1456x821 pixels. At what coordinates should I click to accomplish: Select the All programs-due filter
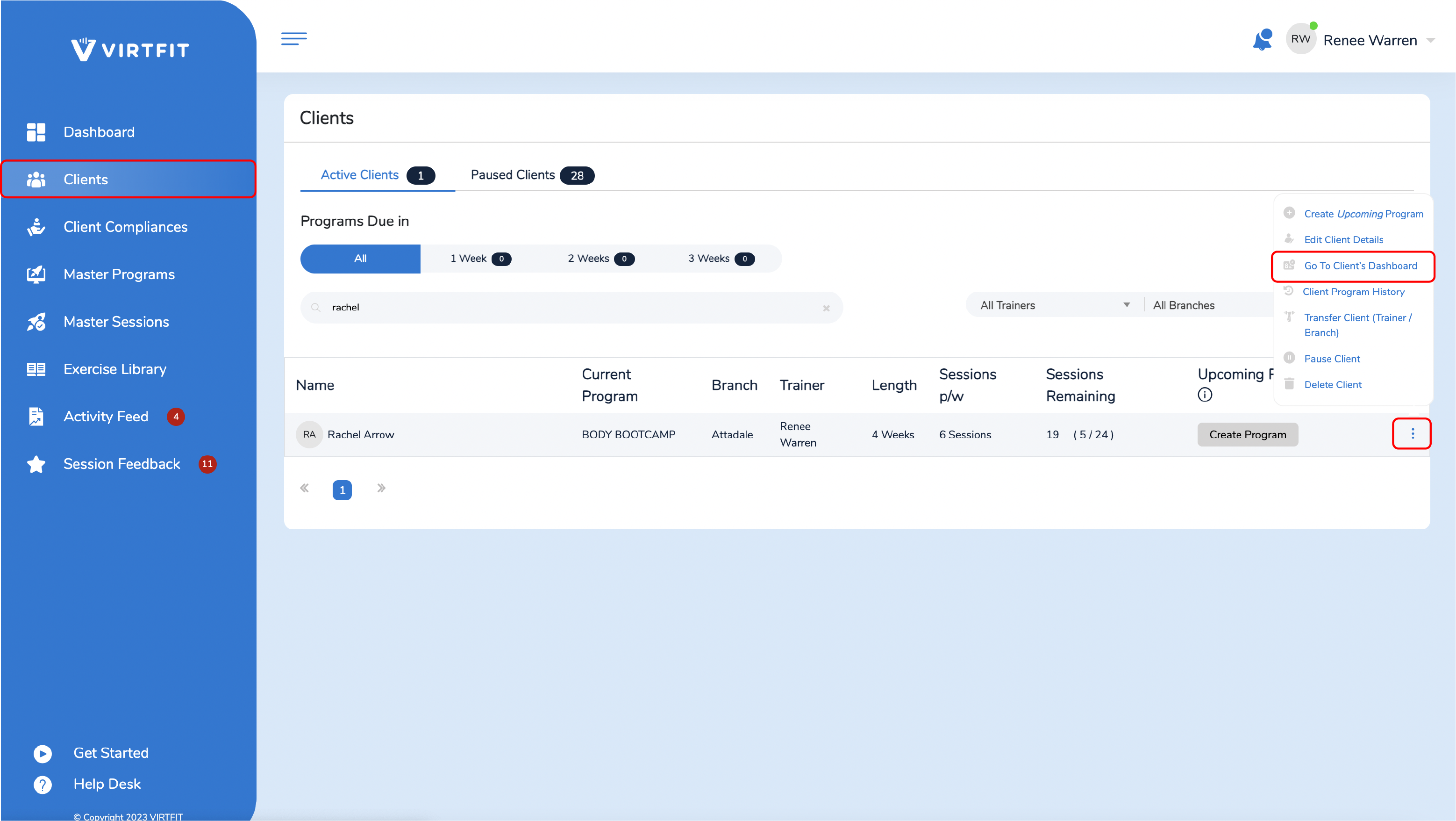360,259
